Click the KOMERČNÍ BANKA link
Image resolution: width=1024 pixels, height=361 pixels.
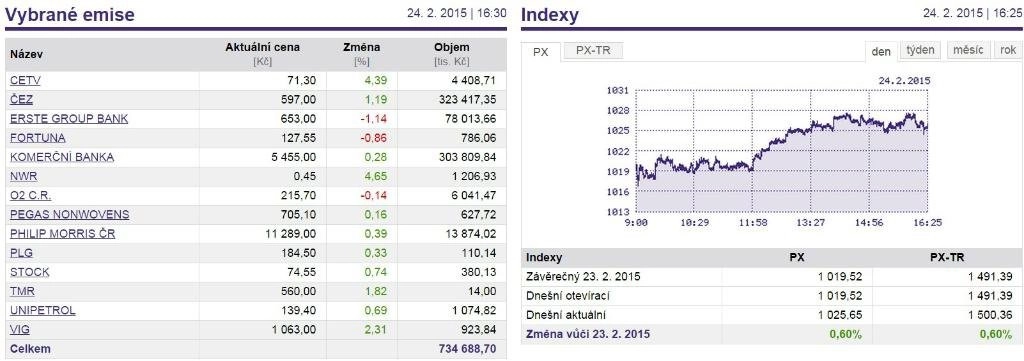click(x=62, y=157)
